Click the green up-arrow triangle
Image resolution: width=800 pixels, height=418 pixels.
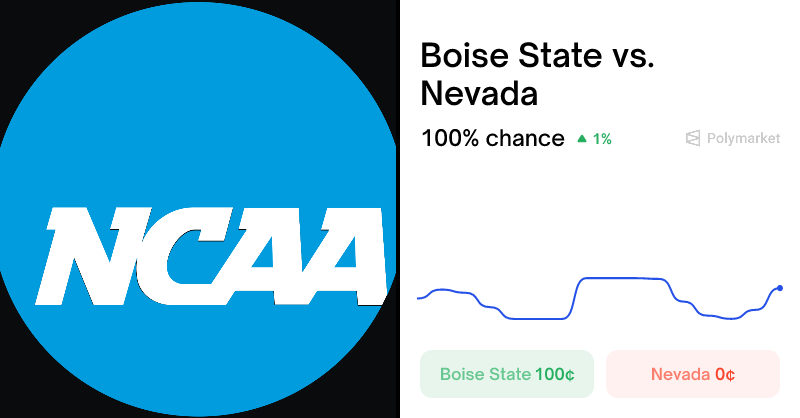pyautogui.click(x=582, y=139)
